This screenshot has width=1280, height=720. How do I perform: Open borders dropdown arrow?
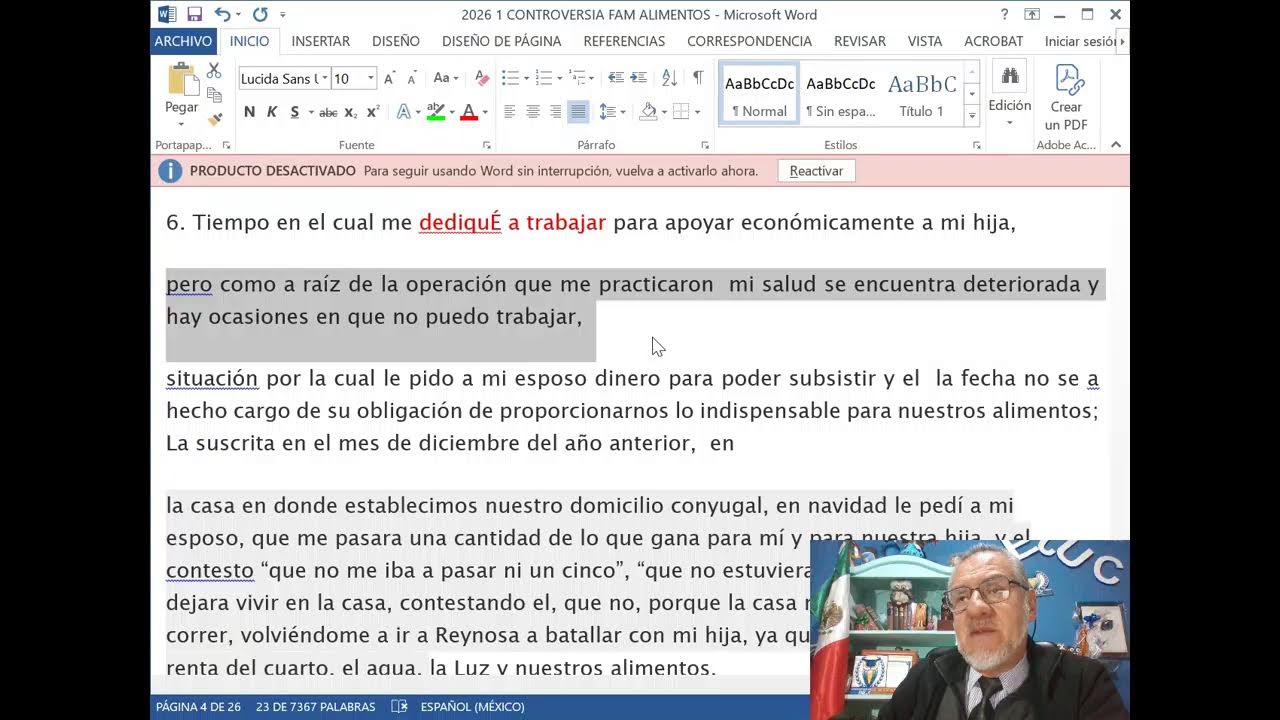[x=697, y=112]
